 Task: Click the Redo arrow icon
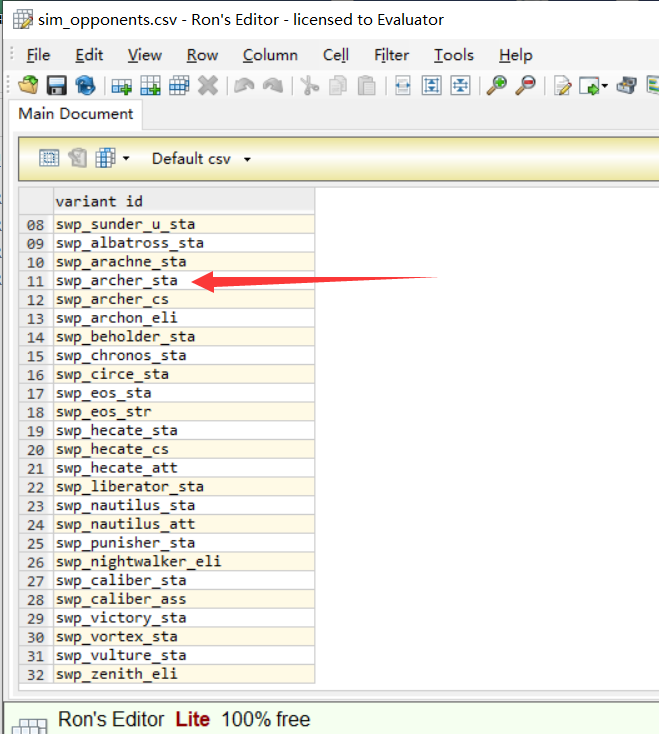pos(271,86)
